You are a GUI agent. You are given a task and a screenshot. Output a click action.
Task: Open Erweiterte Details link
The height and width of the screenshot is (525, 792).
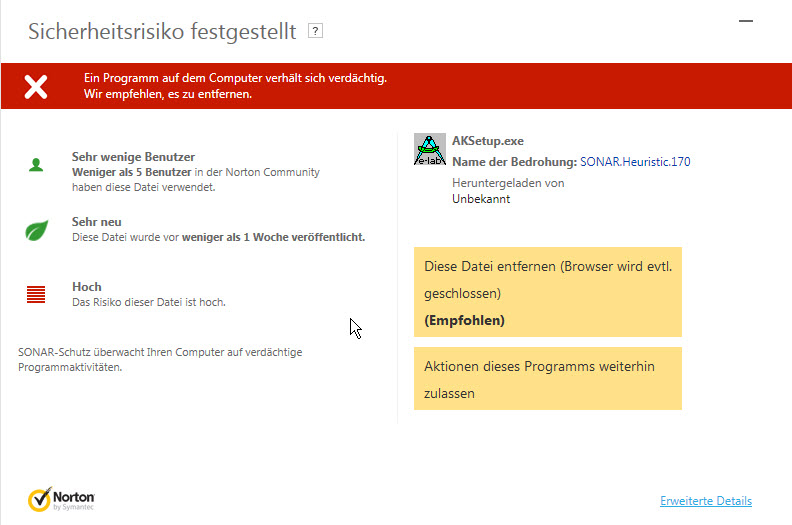706,501
